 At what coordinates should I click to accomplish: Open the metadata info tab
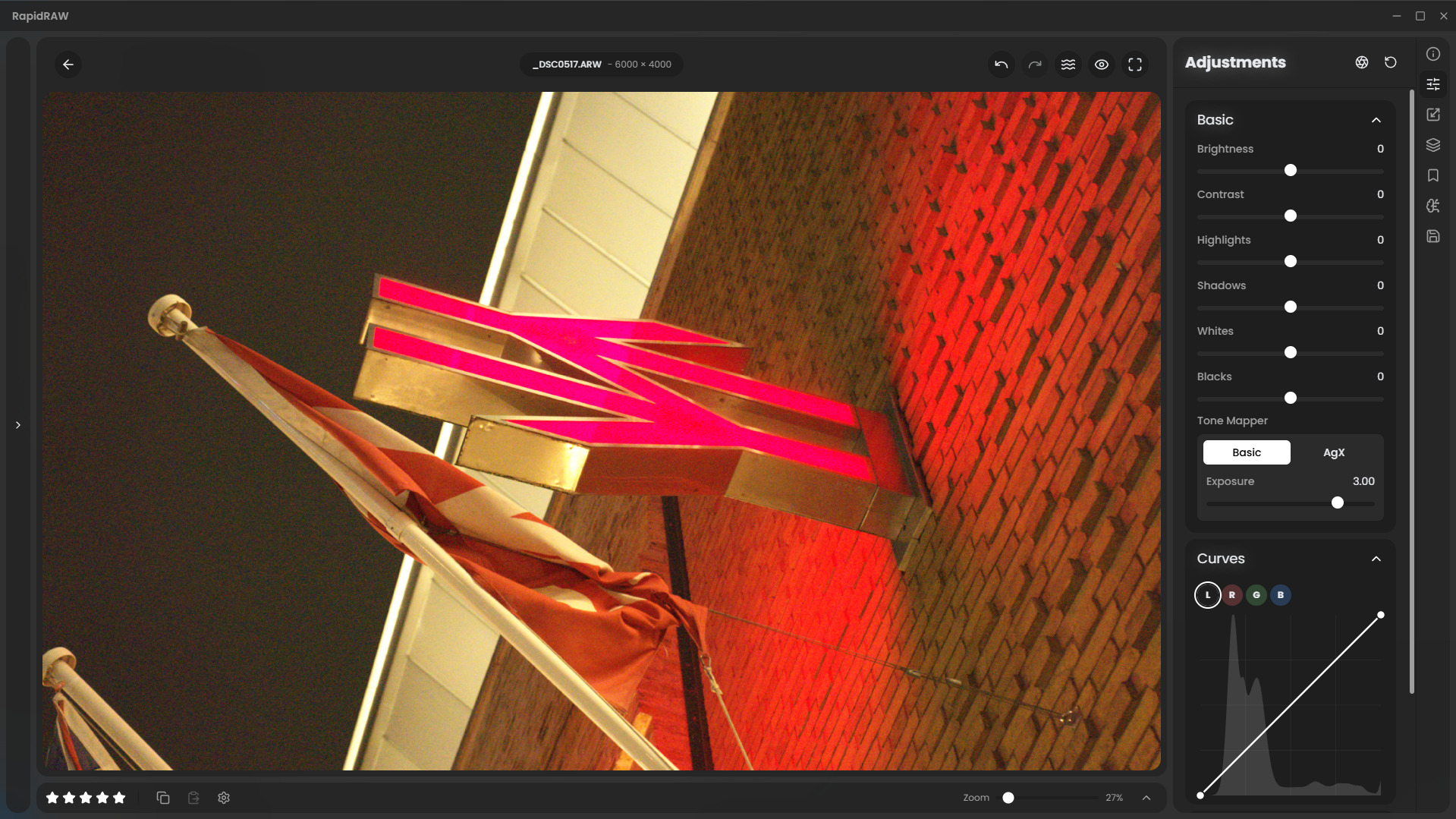click(x=1432, y=54)
